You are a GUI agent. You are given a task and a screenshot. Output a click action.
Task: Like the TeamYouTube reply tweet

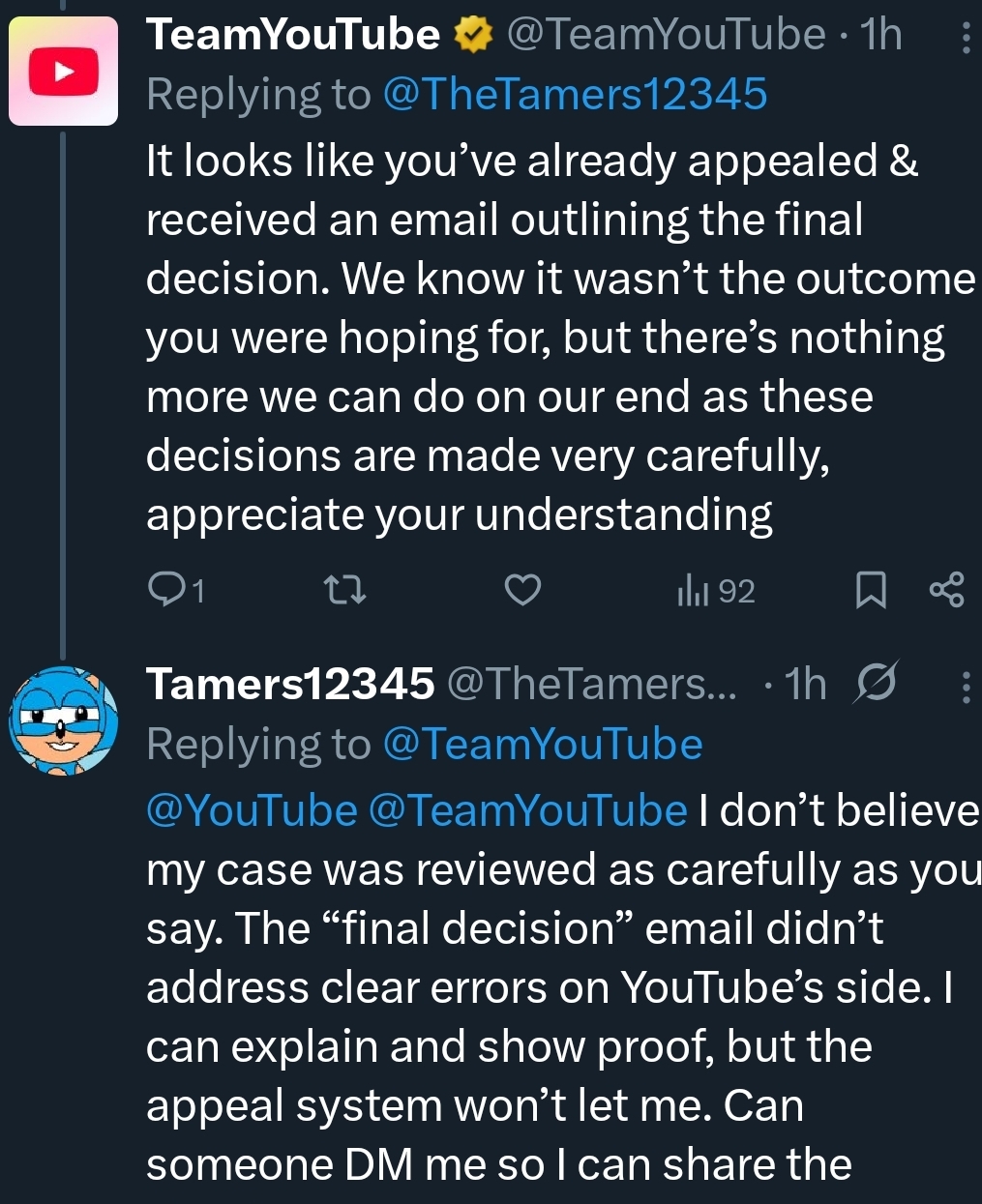pyautogui.click(x=522, y=589)
